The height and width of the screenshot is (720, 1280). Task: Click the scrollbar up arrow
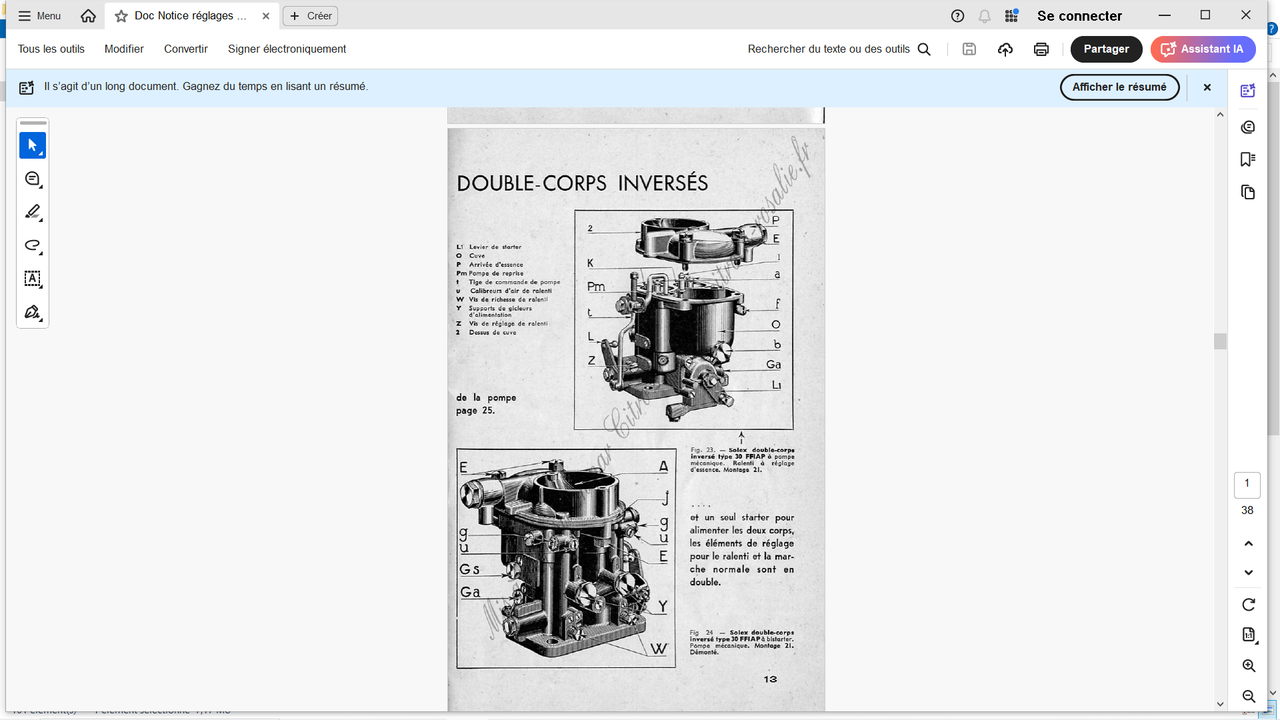coord(1220,114)
